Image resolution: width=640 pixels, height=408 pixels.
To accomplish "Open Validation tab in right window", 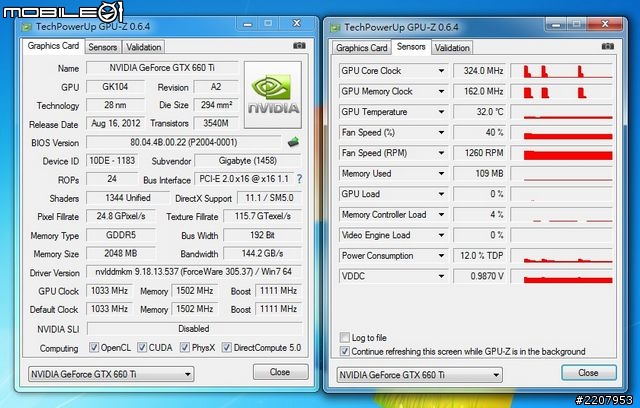I will pyautogui.click(x=452, y=48).
